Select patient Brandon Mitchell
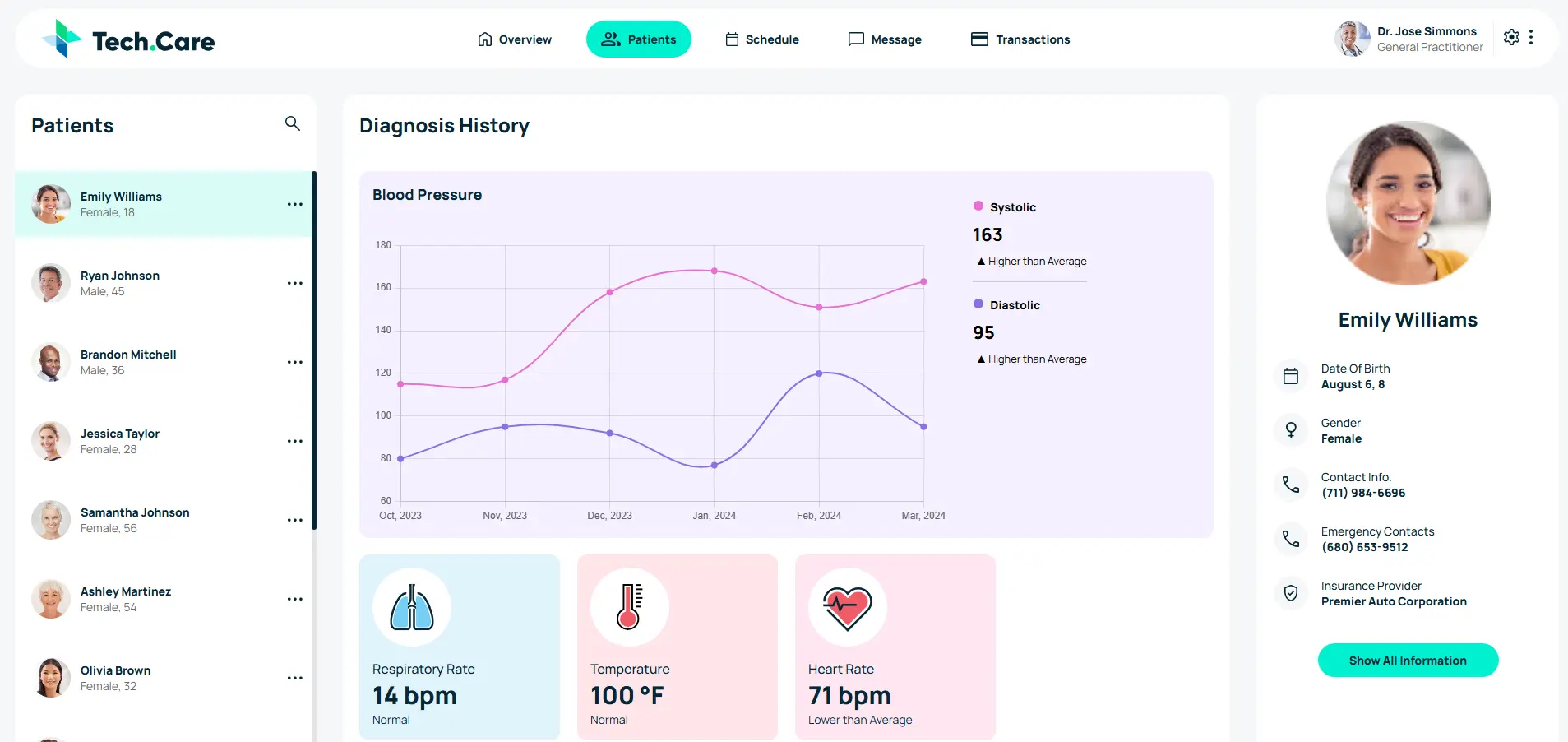 (x=163, y=362)
